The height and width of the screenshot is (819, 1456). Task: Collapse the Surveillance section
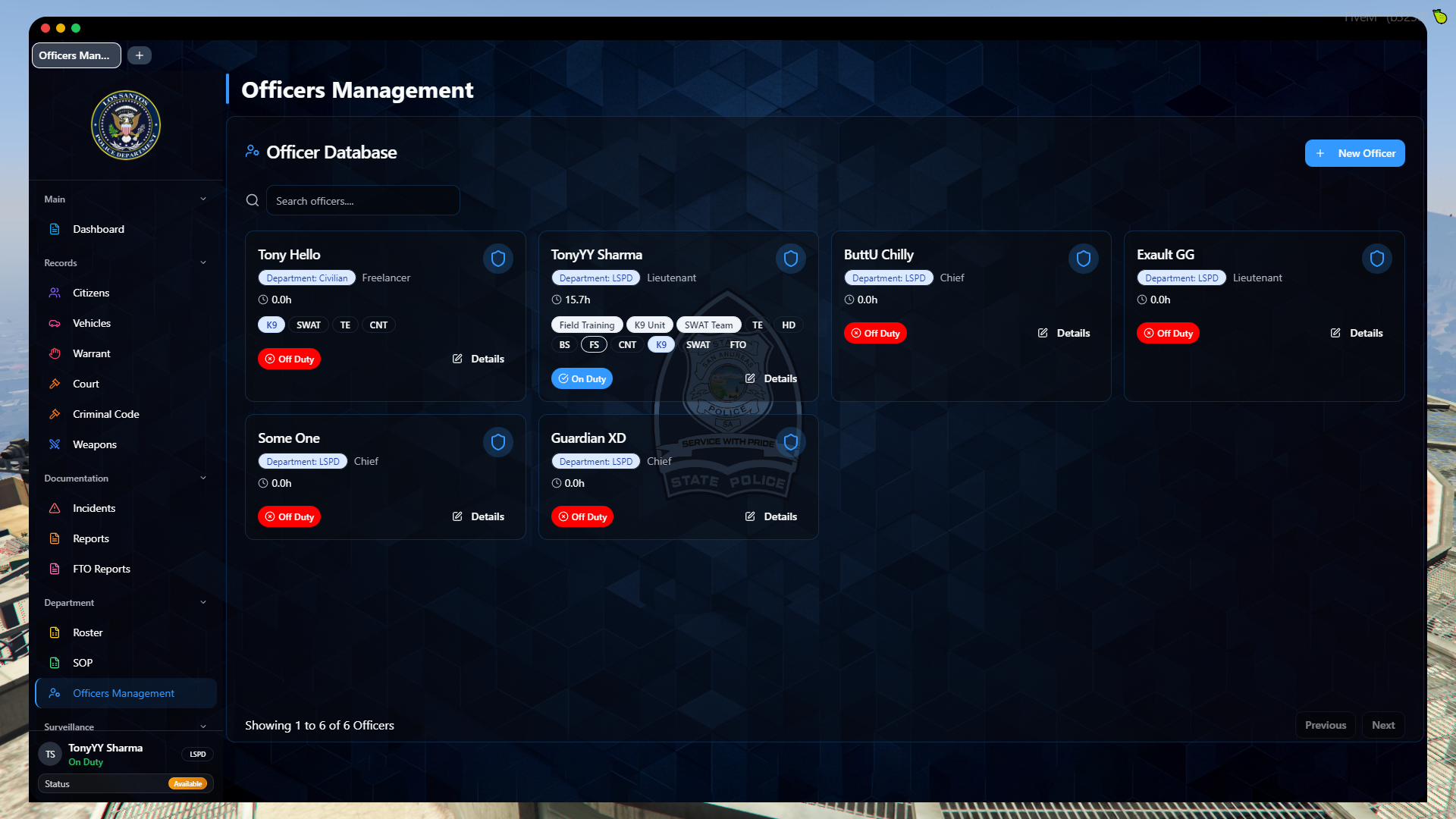click(203, 726)
